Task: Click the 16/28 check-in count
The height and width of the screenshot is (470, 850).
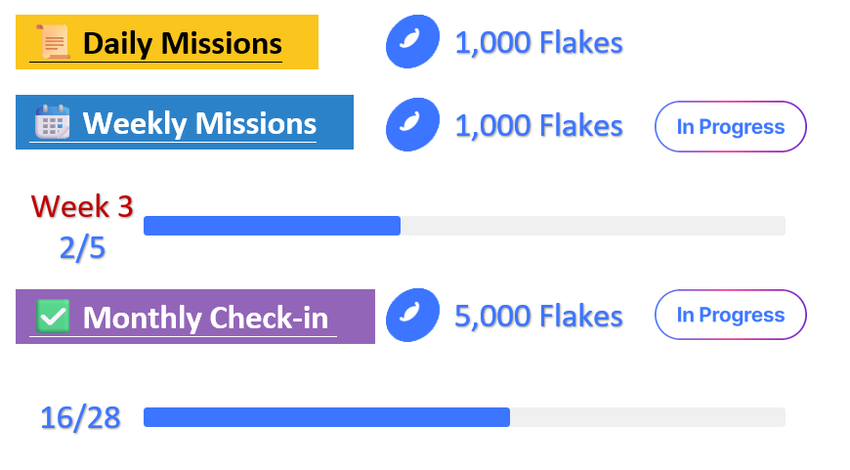Action: 80,418
